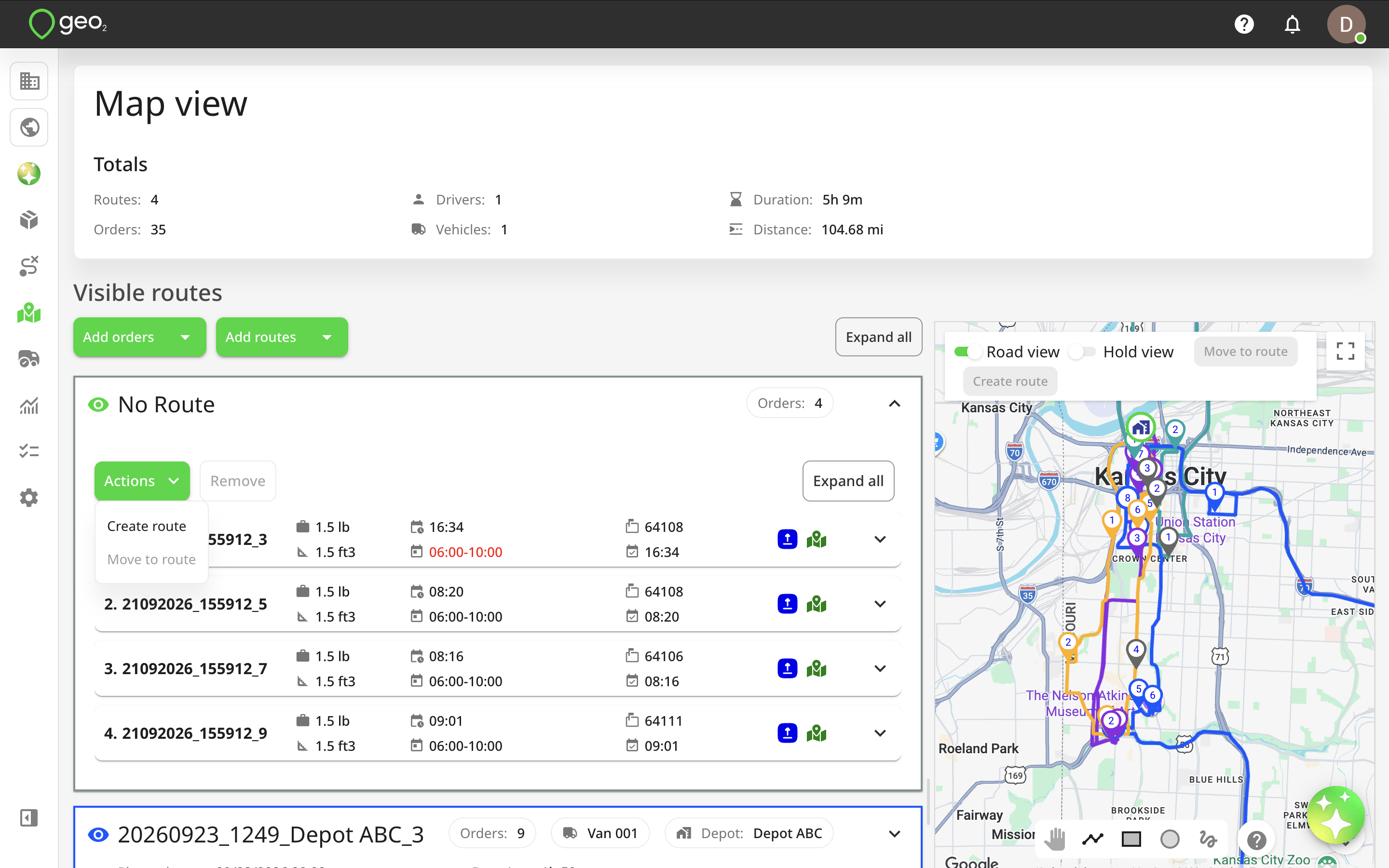The width and height of the screenshot is (1389, 868).
Task: Open the map view icon in sidebar
Action: coord(29,313)
